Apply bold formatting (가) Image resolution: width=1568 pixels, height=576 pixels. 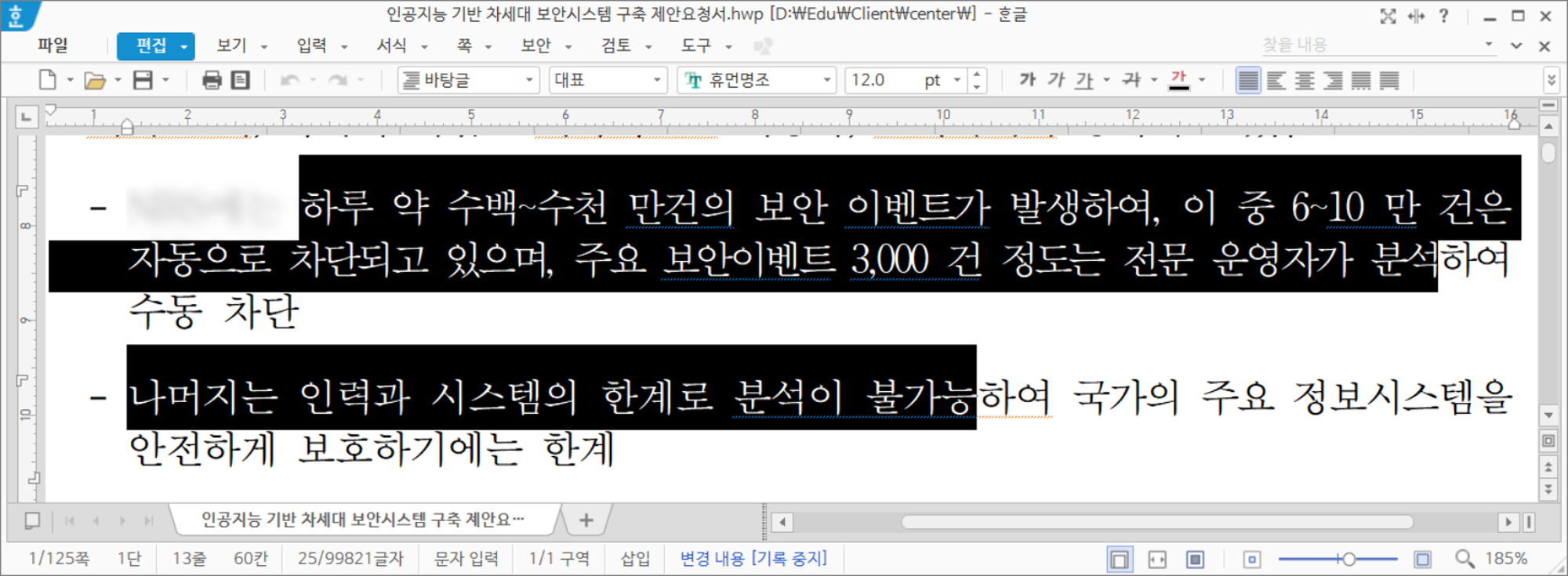pos(1028,79)
